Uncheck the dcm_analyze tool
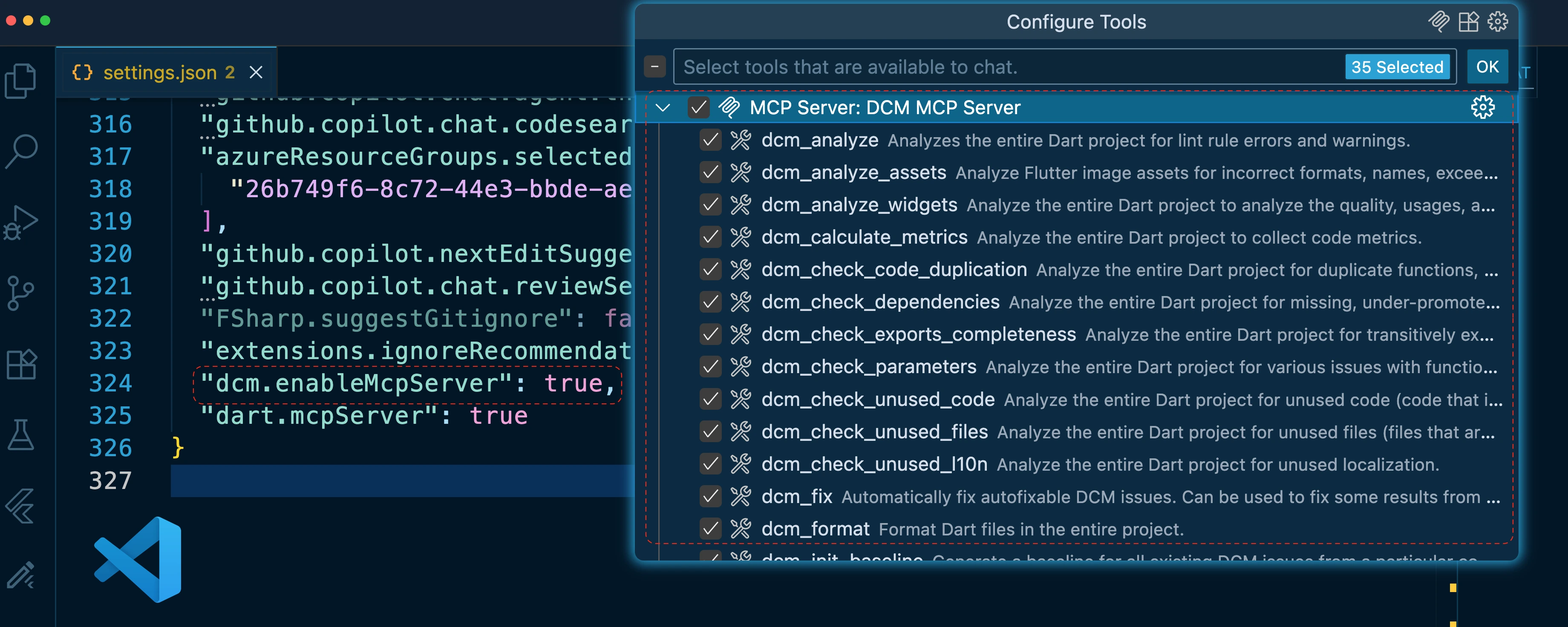Image resolution: width=1568 pixels, height=627 pixels. (710, 140)
